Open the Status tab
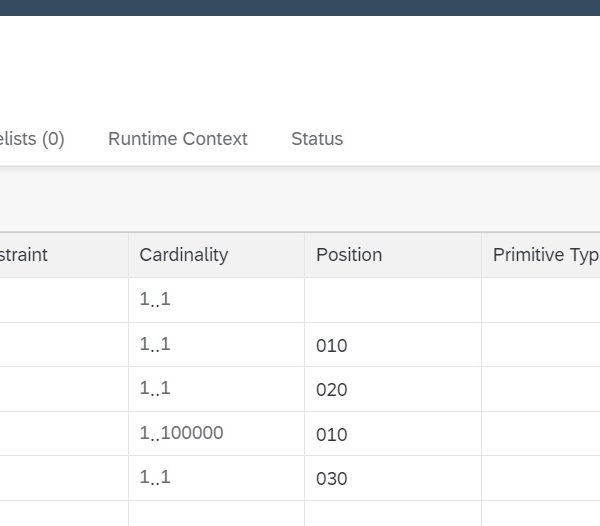Viewport: 600px width, 526px height. (x=317, y=139)
